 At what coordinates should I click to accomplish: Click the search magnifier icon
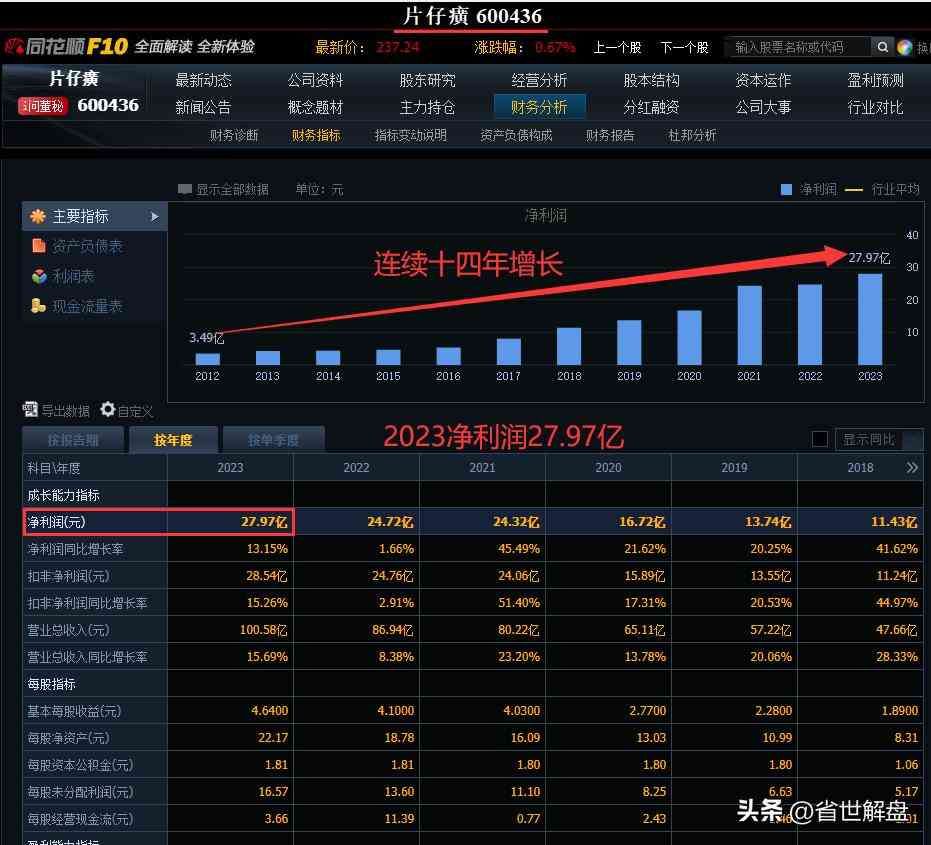click(882, 47)
